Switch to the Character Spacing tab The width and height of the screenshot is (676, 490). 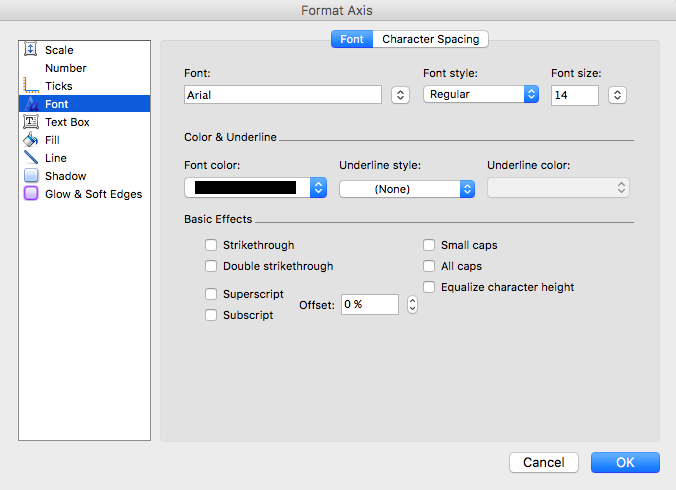tap(430, 39)
